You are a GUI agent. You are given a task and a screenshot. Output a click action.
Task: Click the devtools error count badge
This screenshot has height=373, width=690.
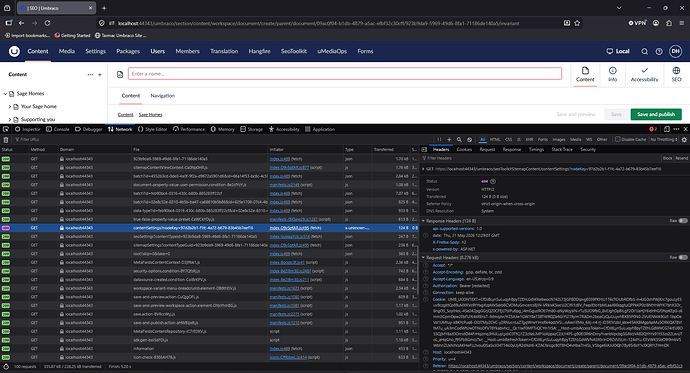click(653, 129)
